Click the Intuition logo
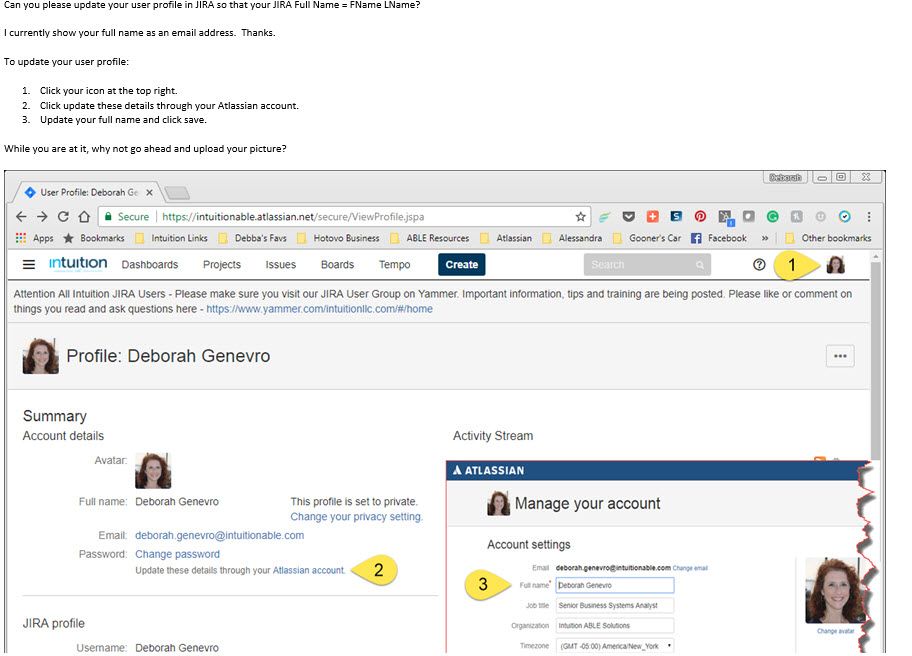912x656 pixels. click(x=78, y=263)
